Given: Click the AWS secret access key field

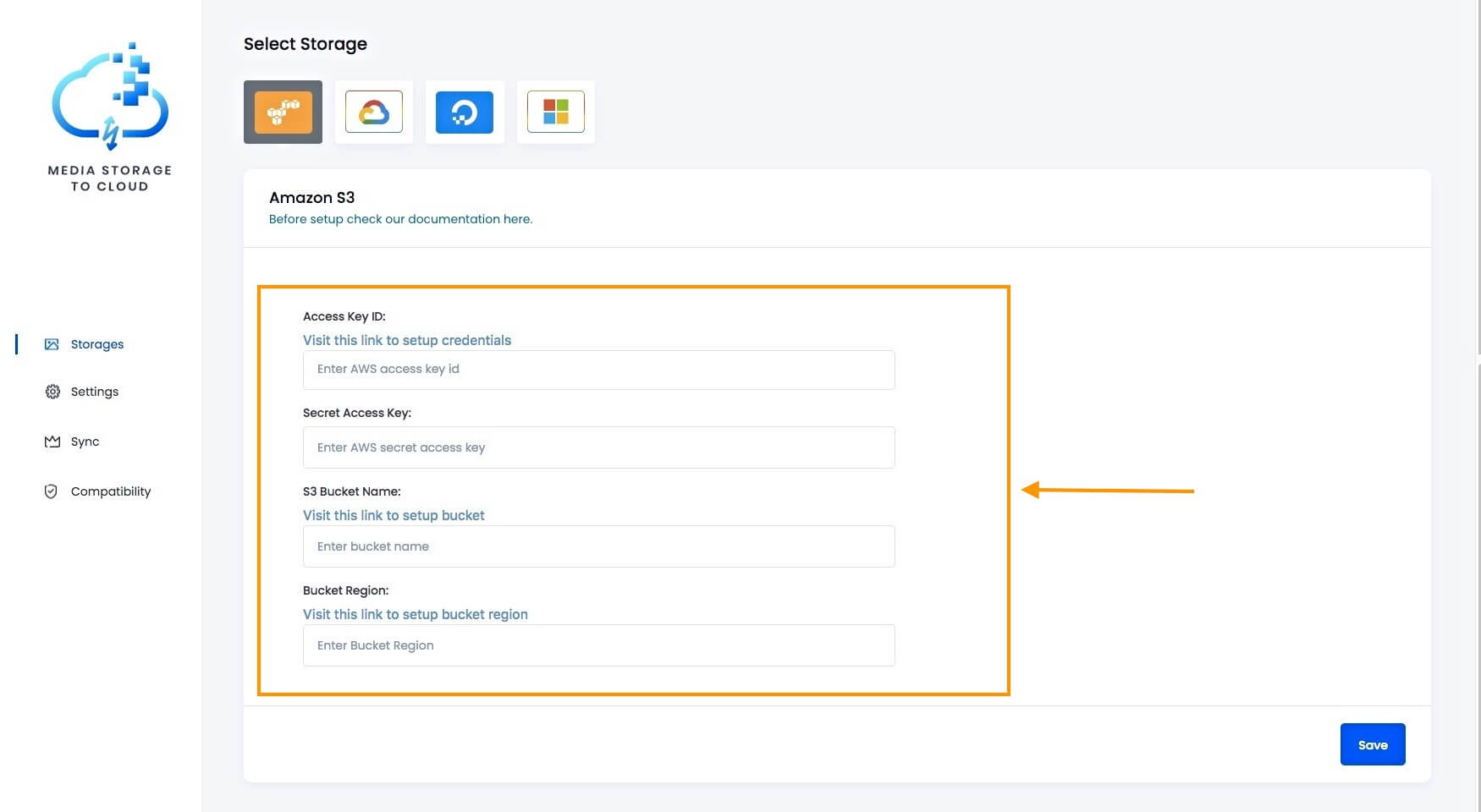Looking at the screenshot, I should click(598, 447).
